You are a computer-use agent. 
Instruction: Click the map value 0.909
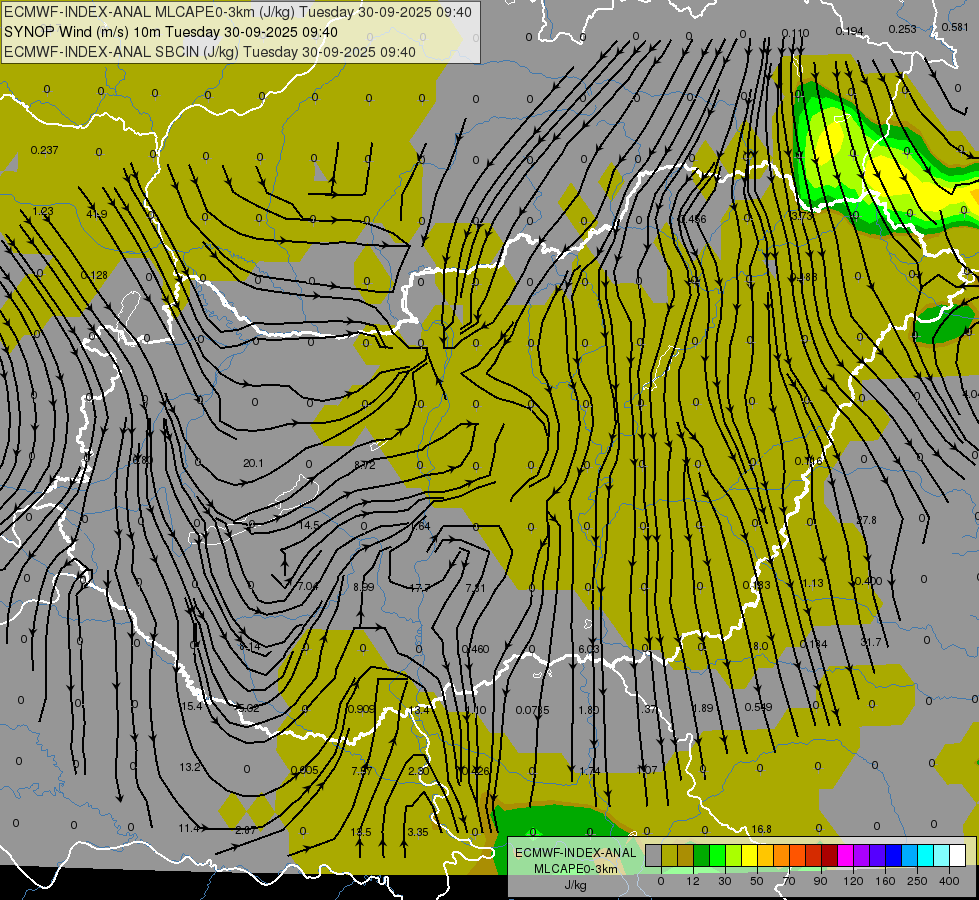click(361, 709)
